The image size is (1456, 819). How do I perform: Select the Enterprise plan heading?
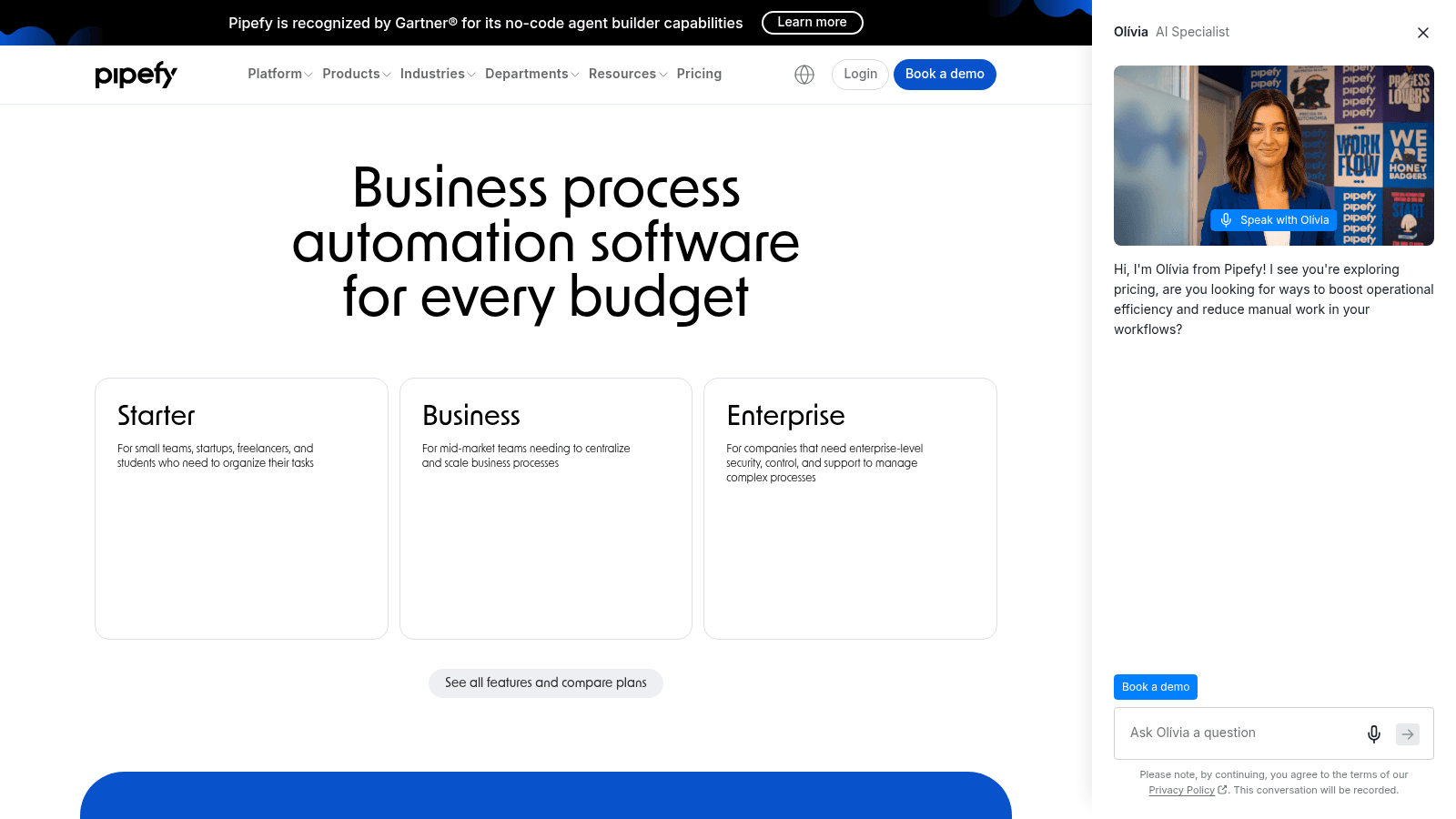786,416
